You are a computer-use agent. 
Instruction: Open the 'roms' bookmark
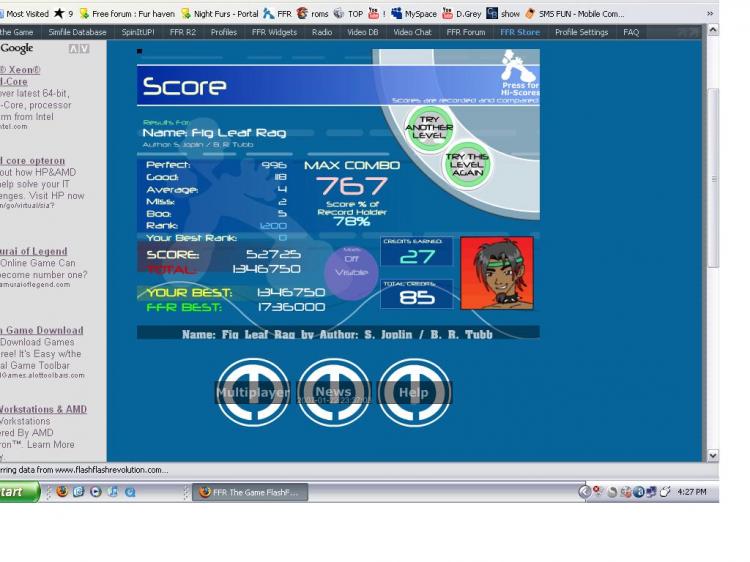(313, 14)
